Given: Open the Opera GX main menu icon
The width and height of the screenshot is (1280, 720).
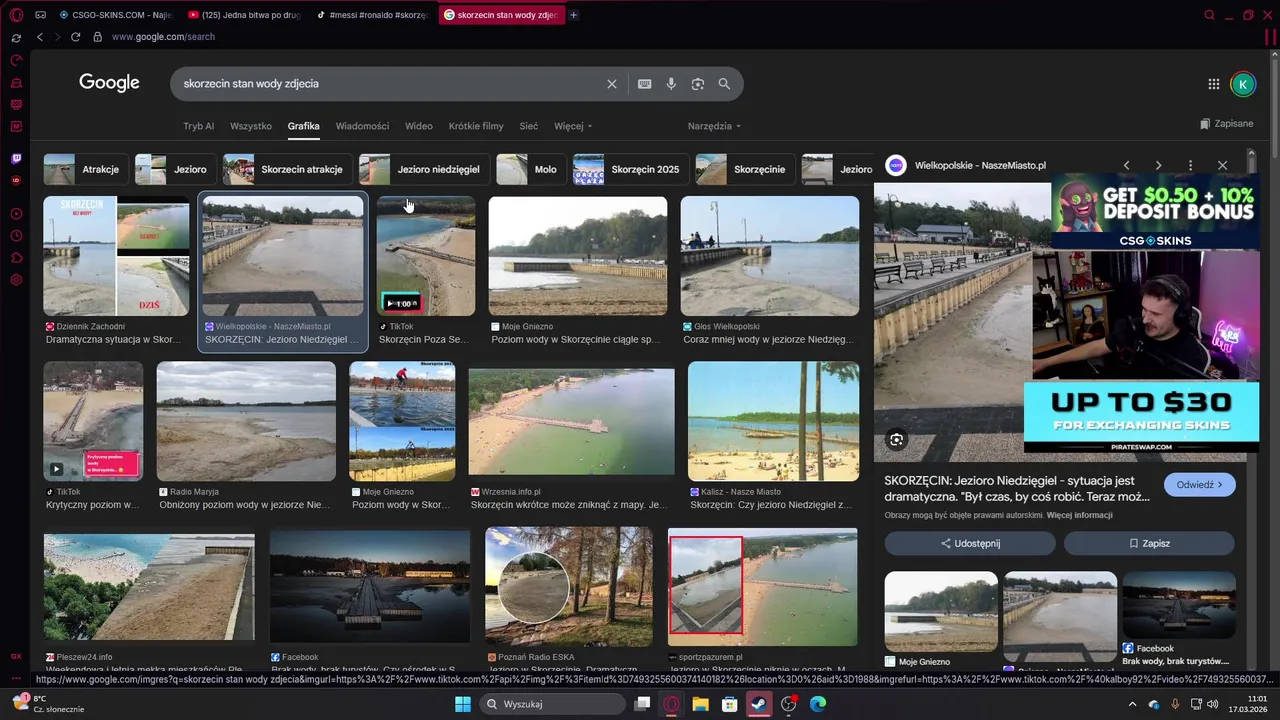Looking at the screenshot, I should (x=16, y=15).
